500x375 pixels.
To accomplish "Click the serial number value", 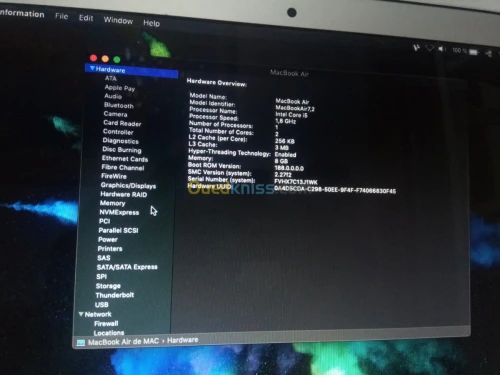I will click(x=296, y=182).
